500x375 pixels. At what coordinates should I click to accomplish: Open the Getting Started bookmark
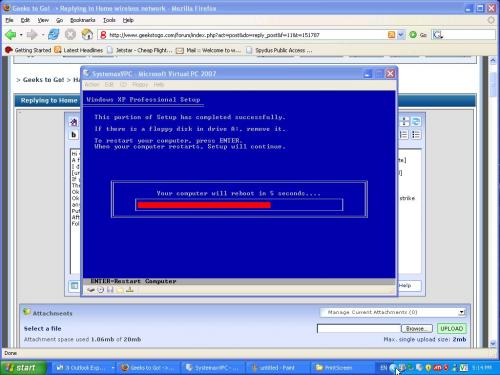click(x=28, y=50)
